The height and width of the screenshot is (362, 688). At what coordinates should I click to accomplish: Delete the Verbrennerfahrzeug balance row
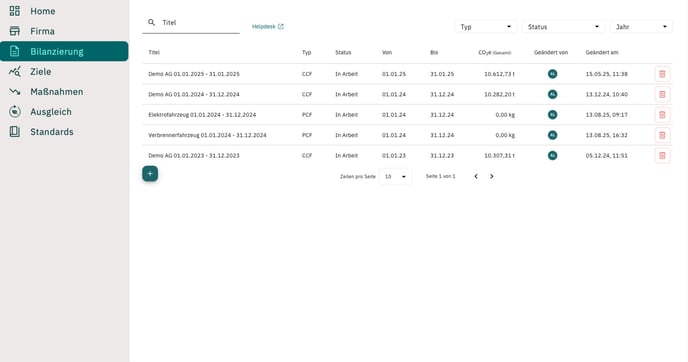tap(662, 135)
